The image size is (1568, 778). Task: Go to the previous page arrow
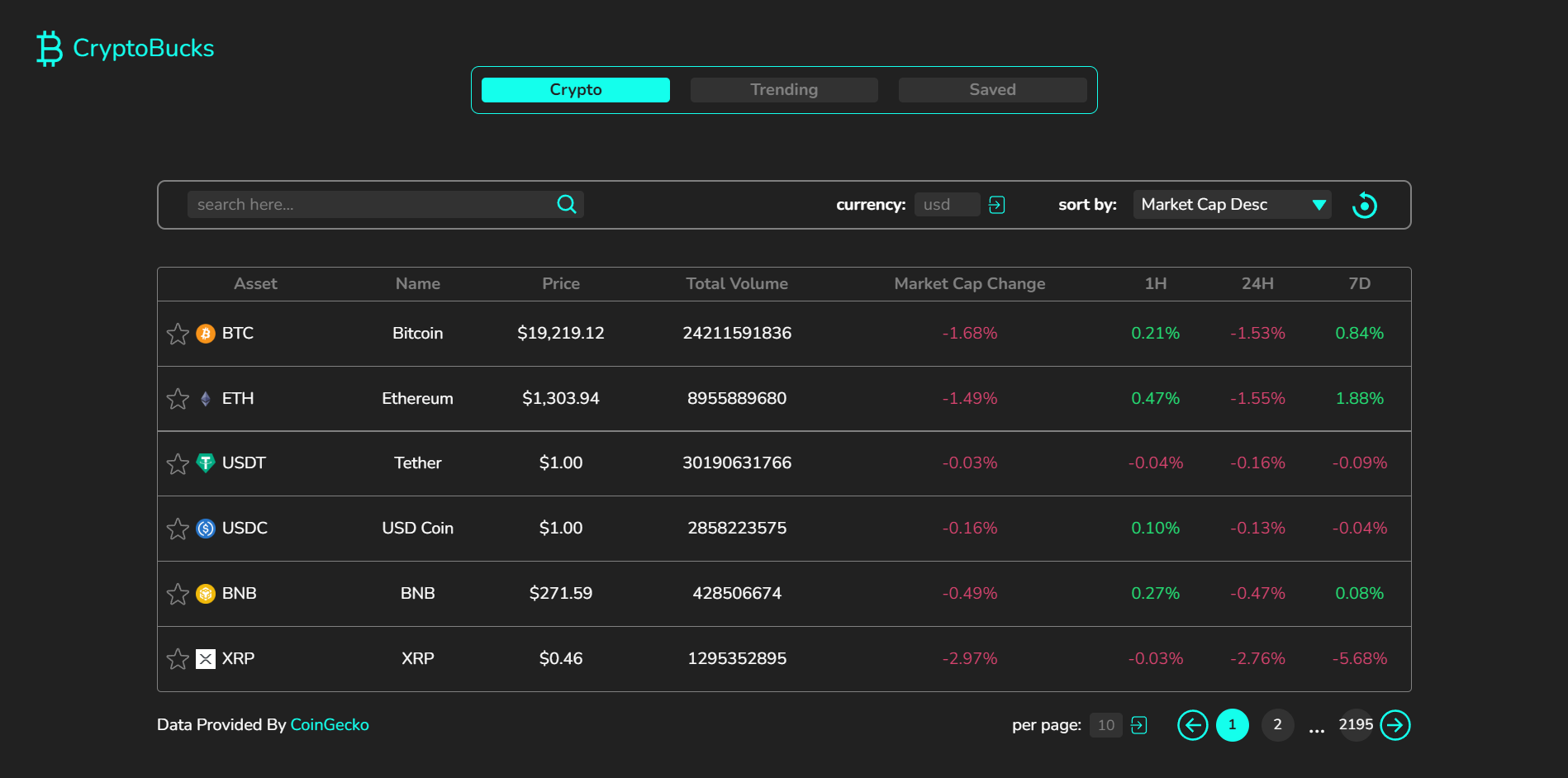point(1192,725)
